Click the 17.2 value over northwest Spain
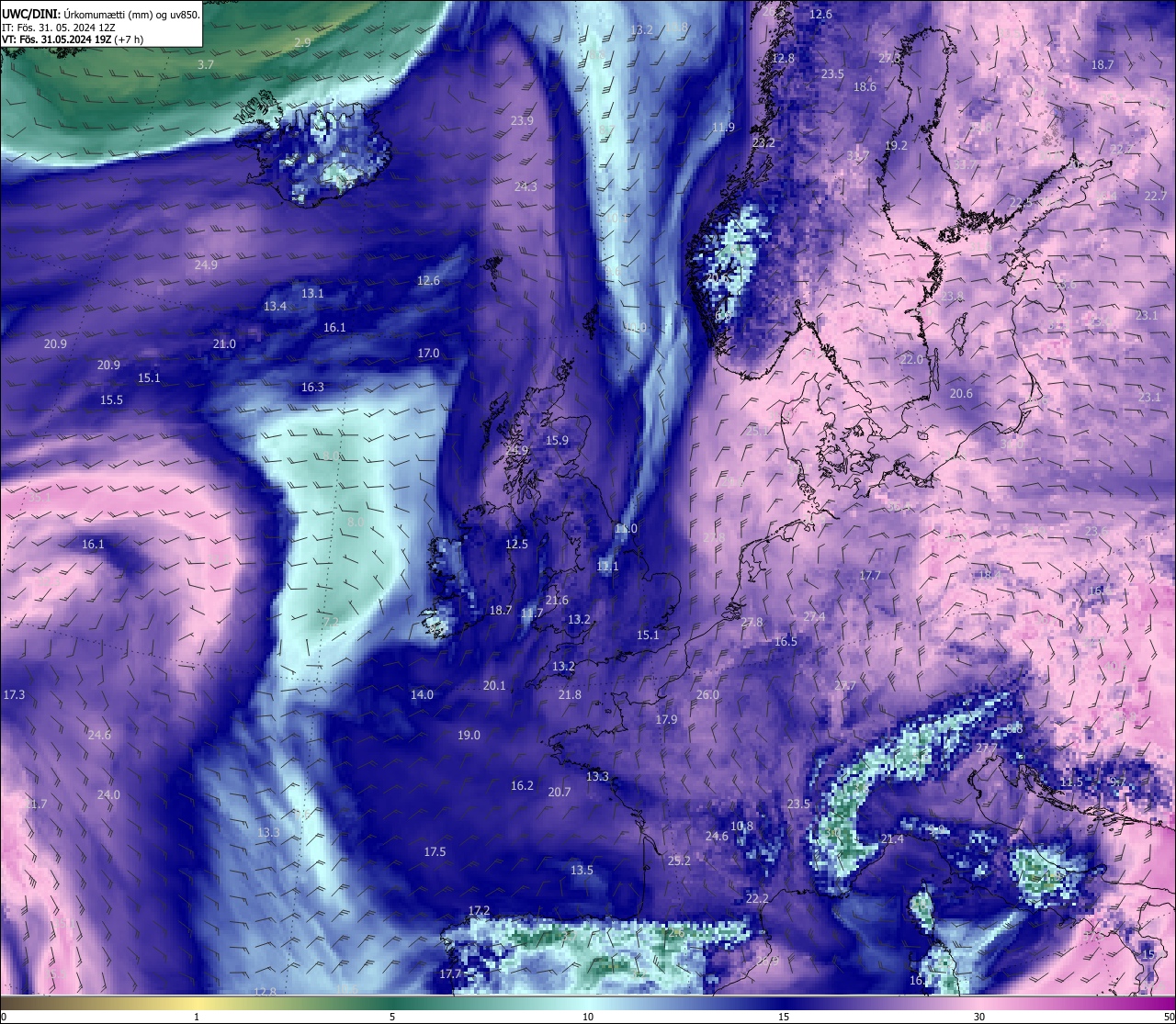Screen dimensions: 1176x1024 coord(479,910)
